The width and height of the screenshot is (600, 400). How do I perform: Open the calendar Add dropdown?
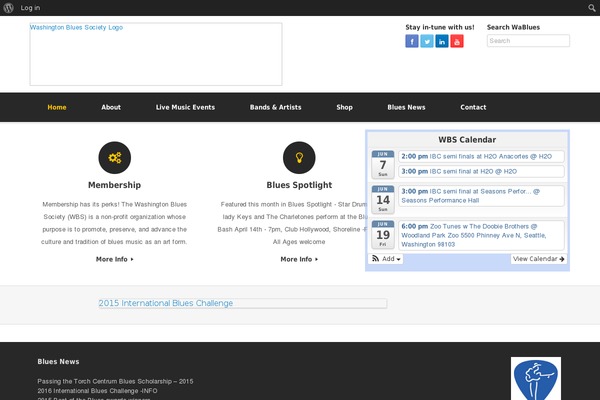(386, 259)
